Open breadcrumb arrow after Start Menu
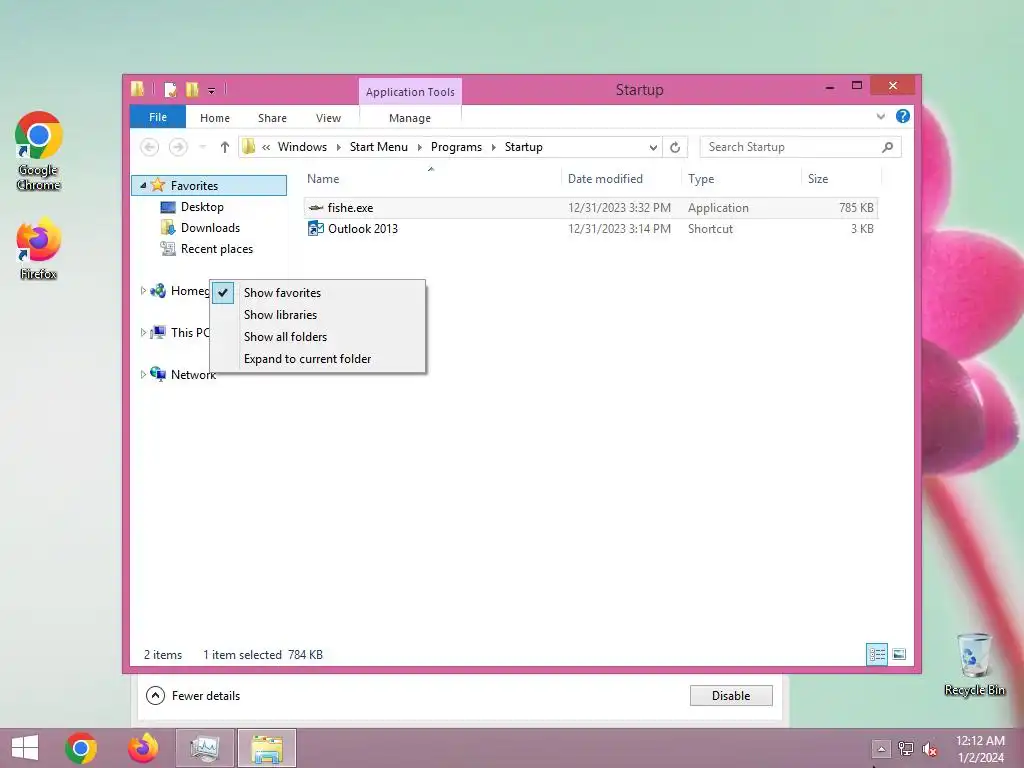The width and height of the screenshot is (1024, 768). tap(419, 148)
